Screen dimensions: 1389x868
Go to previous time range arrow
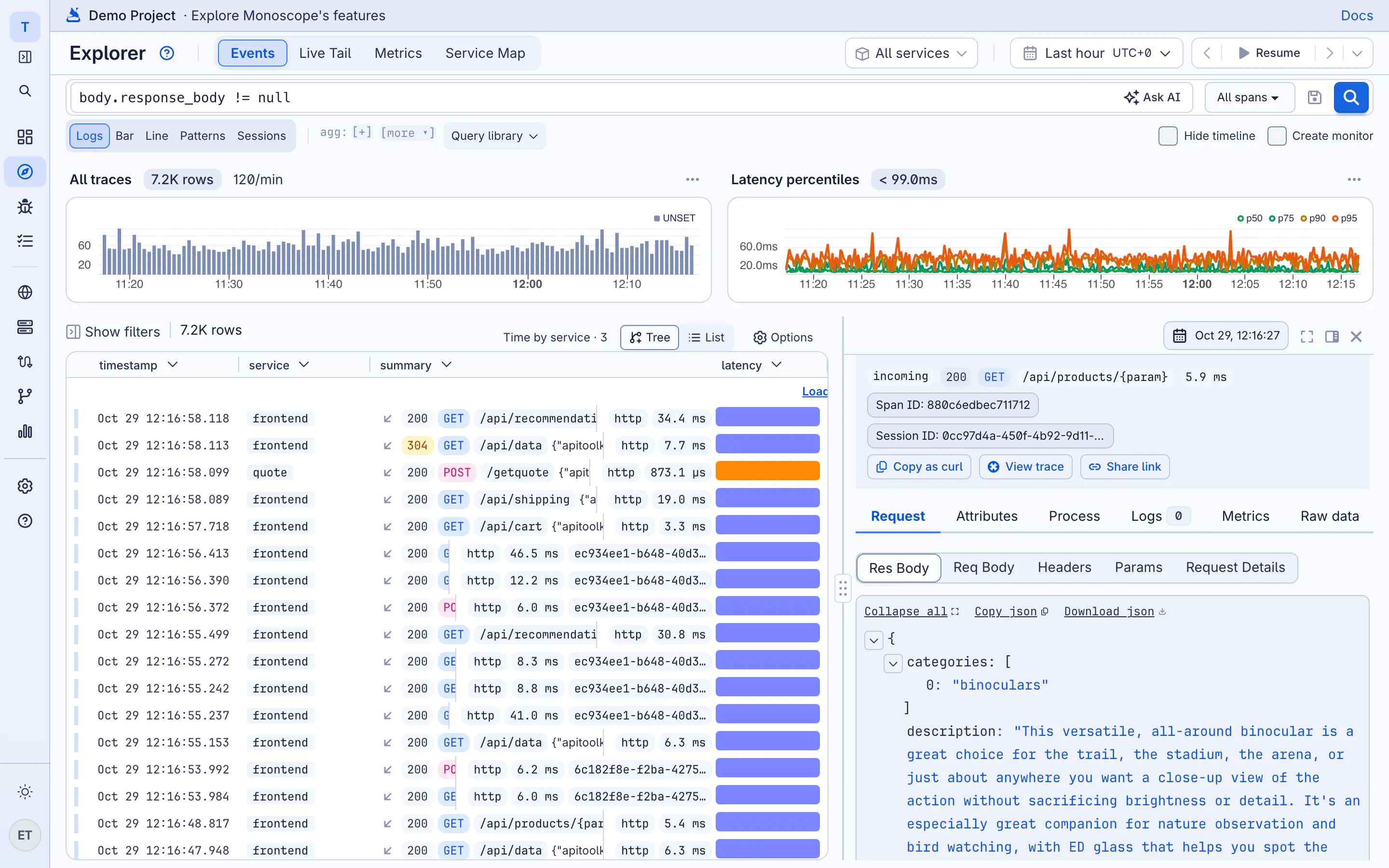pyautogui.click(x=1207, y=54)
